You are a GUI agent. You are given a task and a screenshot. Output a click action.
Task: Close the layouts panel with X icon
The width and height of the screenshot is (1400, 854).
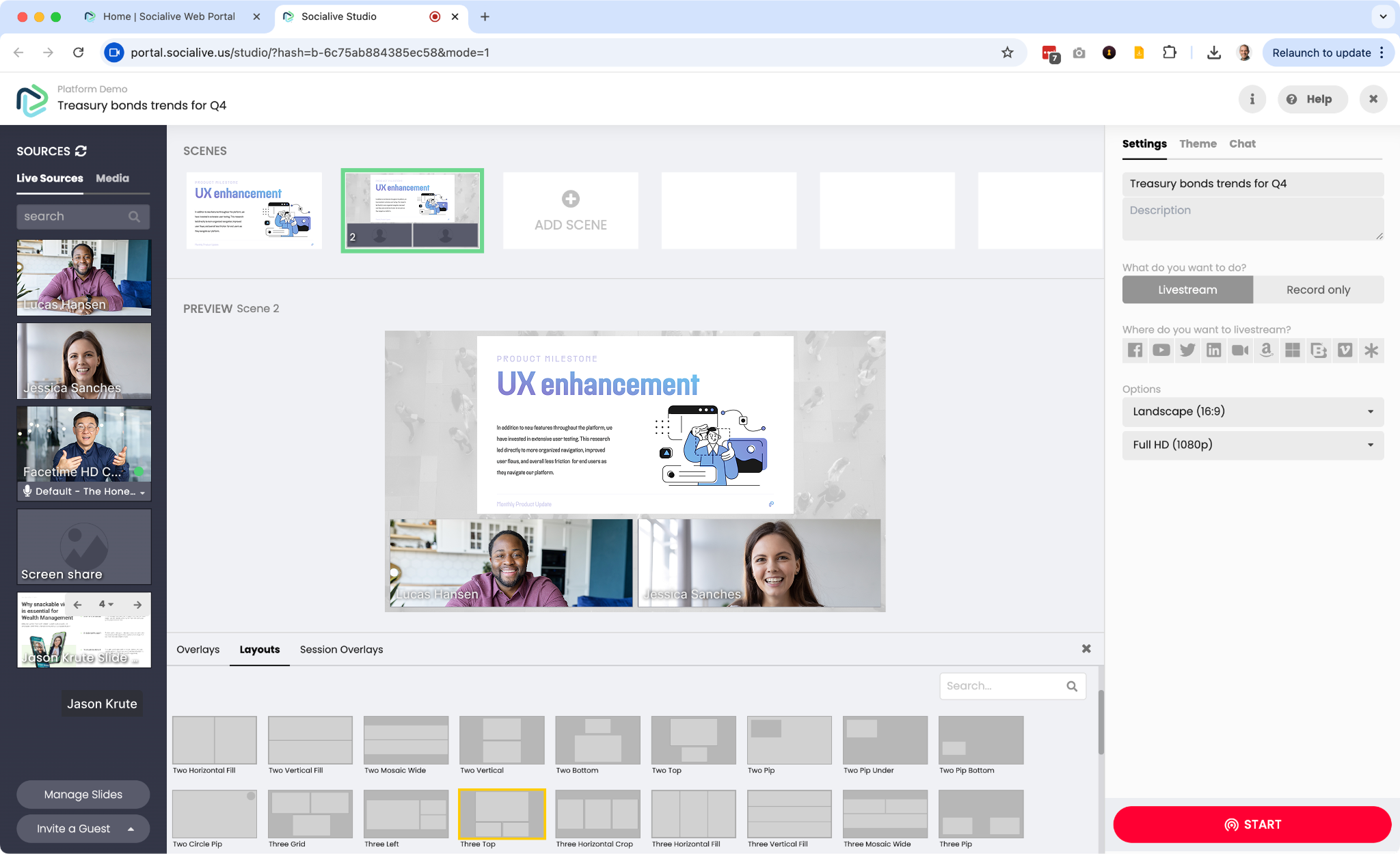pyautogui.click(x=1086, y=648)
